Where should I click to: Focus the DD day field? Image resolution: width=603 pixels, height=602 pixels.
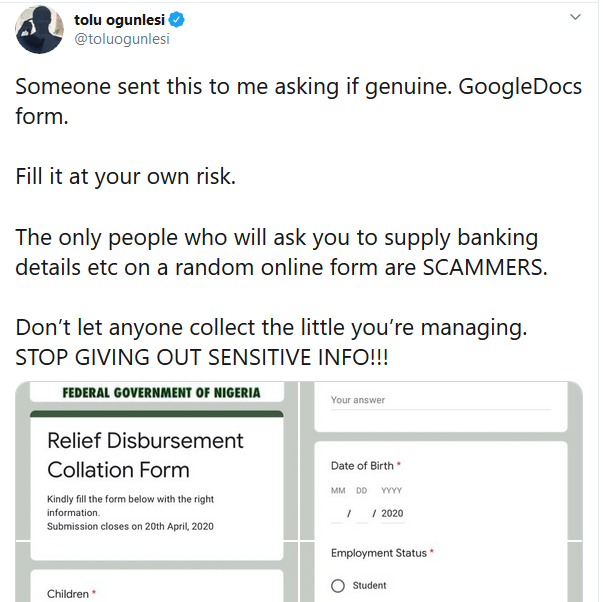tap(362, 513)
